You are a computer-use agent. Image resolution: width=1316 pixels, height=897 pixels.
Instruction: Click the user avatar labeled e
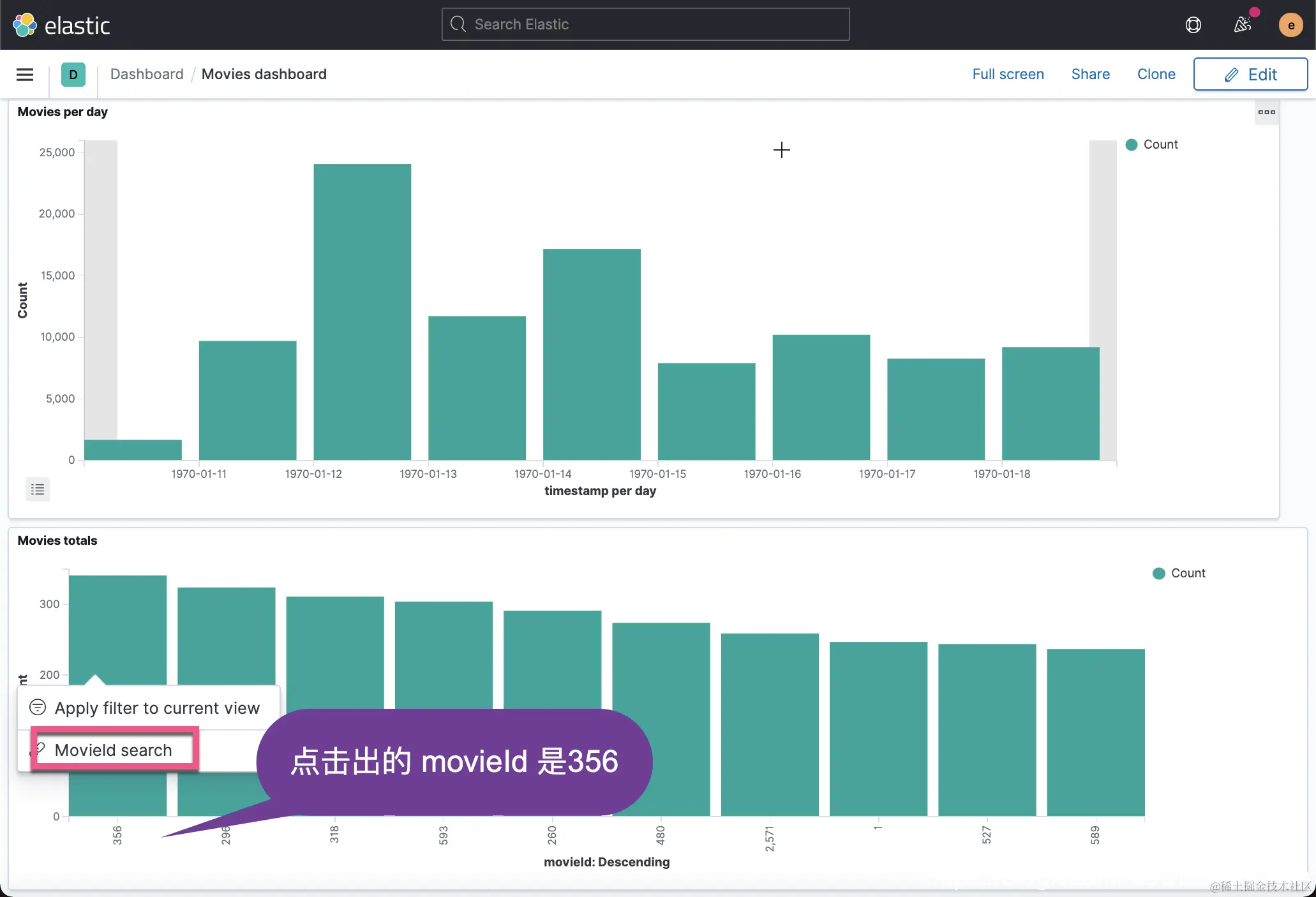point(1290,25)
